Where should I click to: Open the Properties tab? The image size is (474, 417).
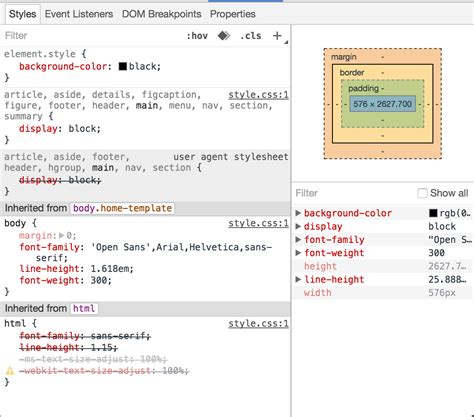point(233,14)
